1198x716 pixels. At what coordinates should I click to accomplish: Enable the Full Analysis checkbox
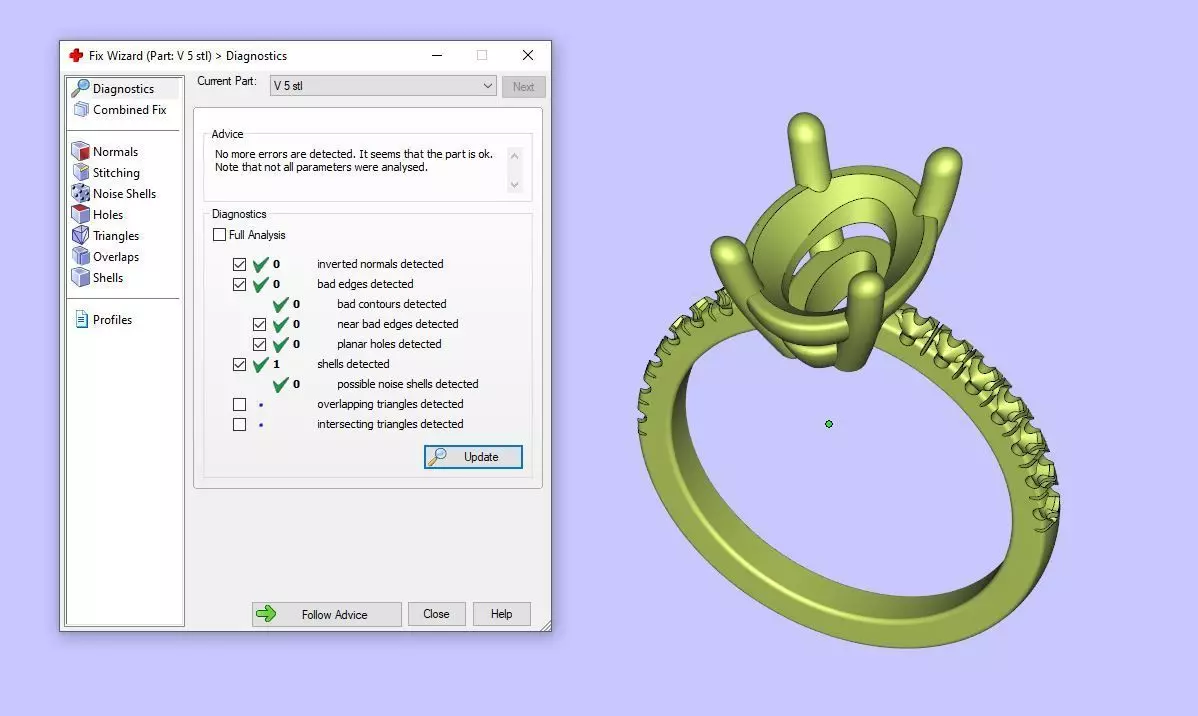[x=219, y=235]
